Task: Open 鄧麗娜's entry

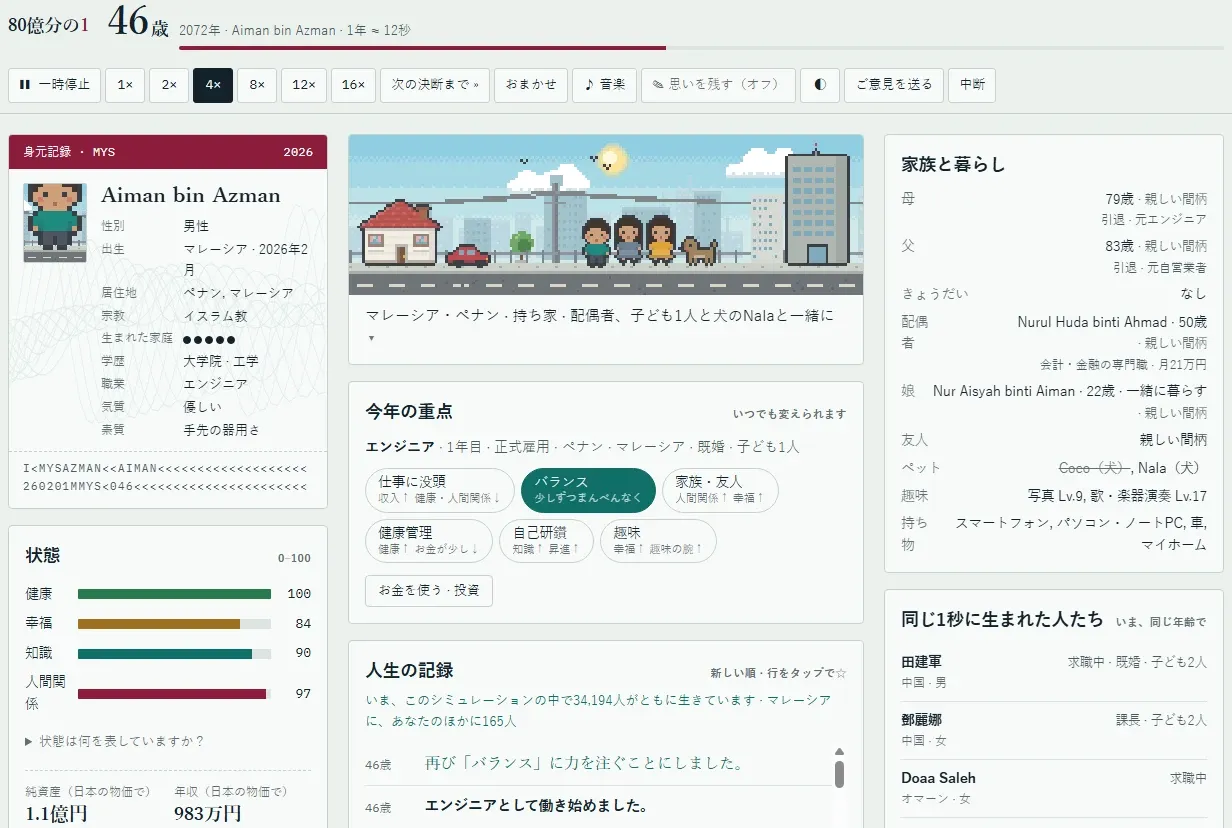Action: tap(1054, 729)
